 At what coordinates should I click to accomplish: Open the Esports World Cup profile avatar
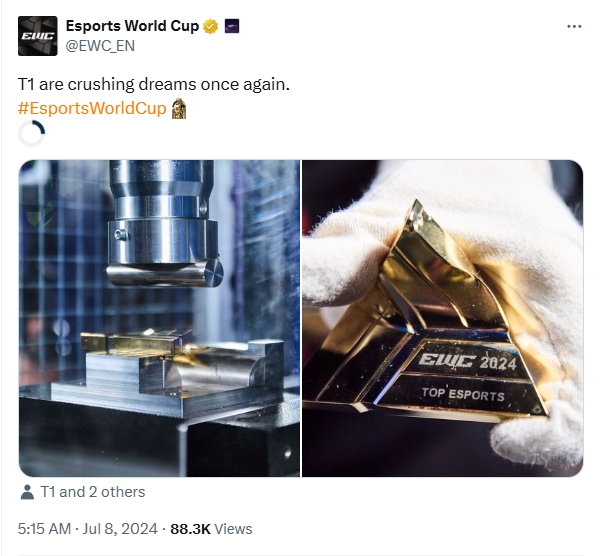[38, 36]
